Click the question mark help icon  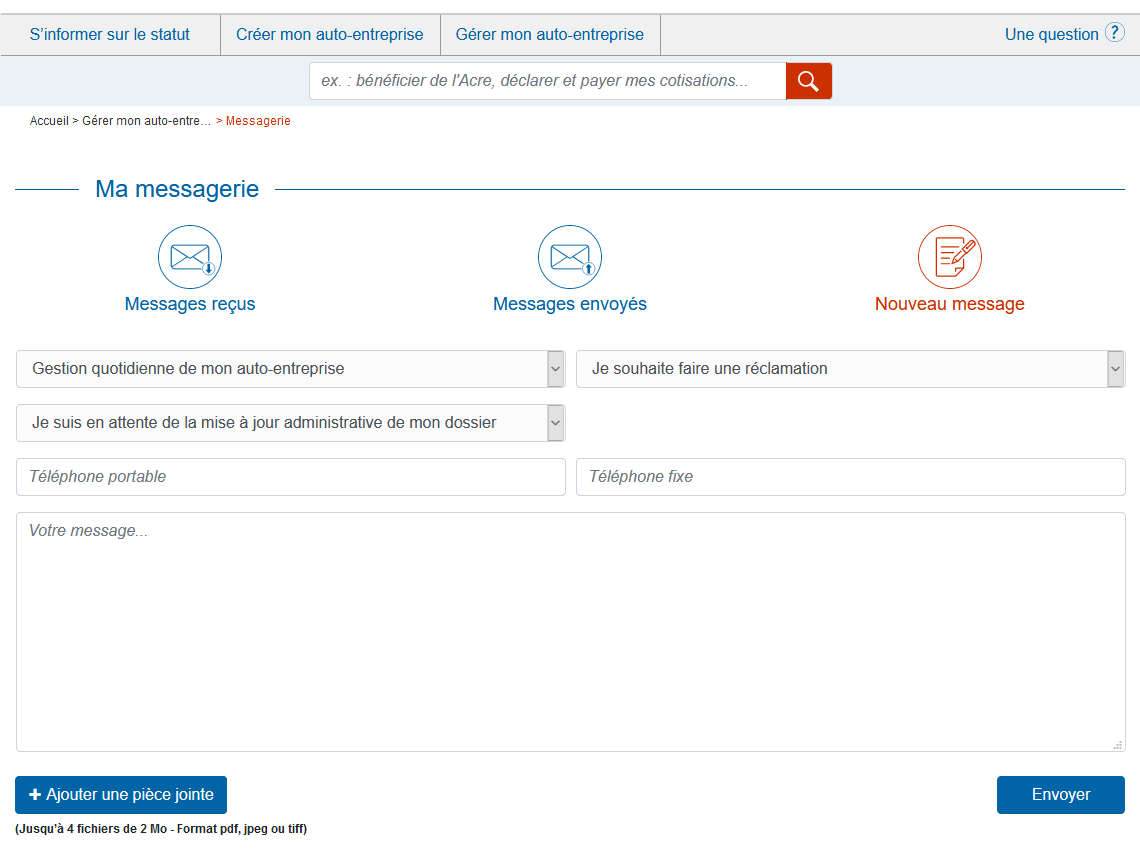point(1114,33)
